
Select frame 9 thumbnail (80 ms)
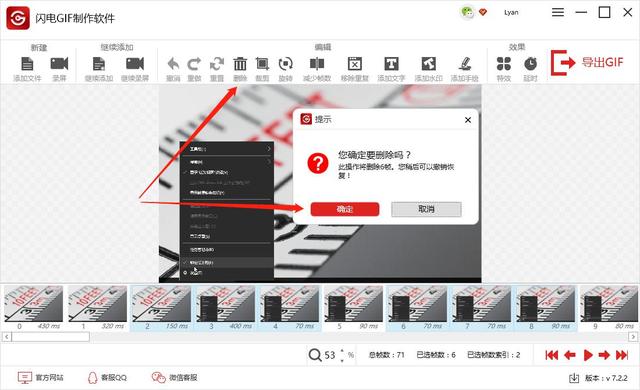[x=609, y=304]
